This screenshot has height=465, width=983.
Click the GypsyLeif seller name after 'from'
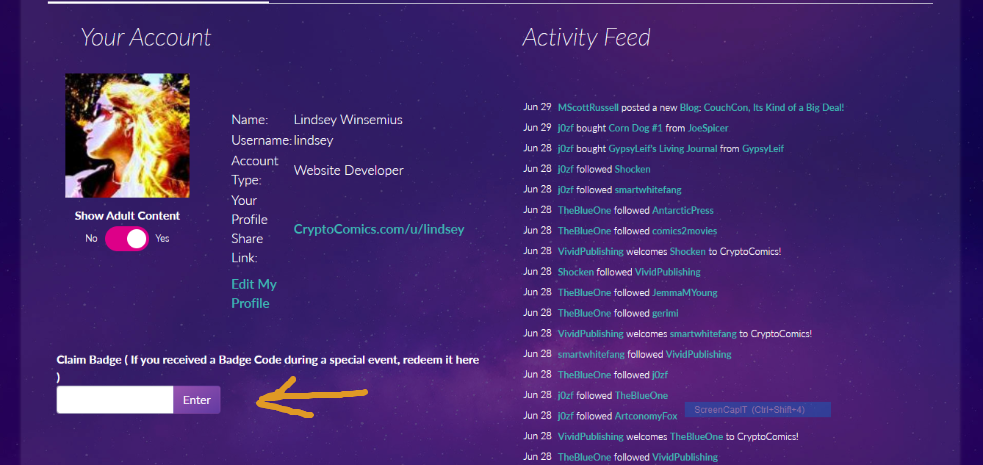763,149
